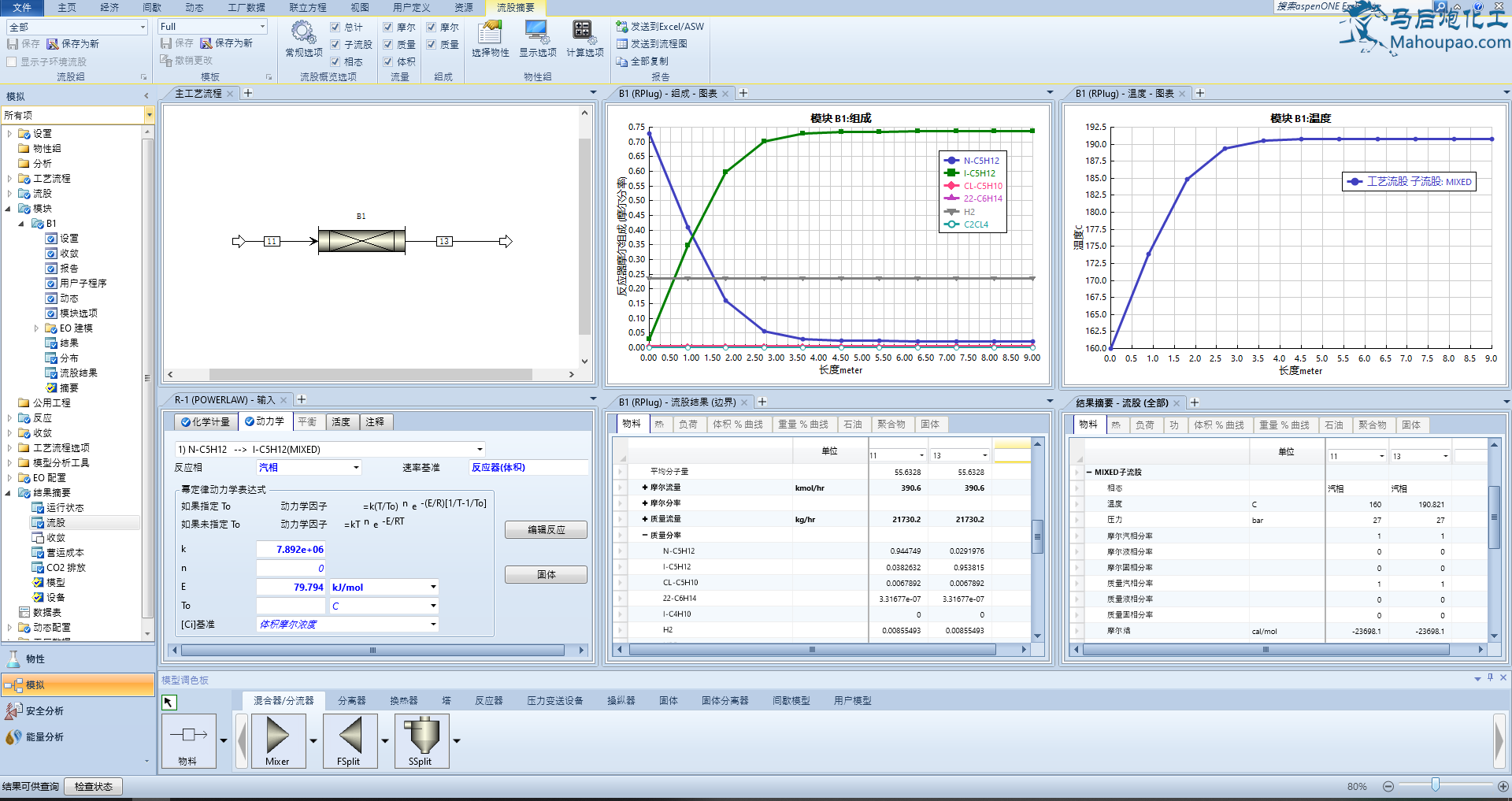Toggle the 相态 checkbox
The width and height of the screenshot is (1512, 801).
[x=335, y=61]
